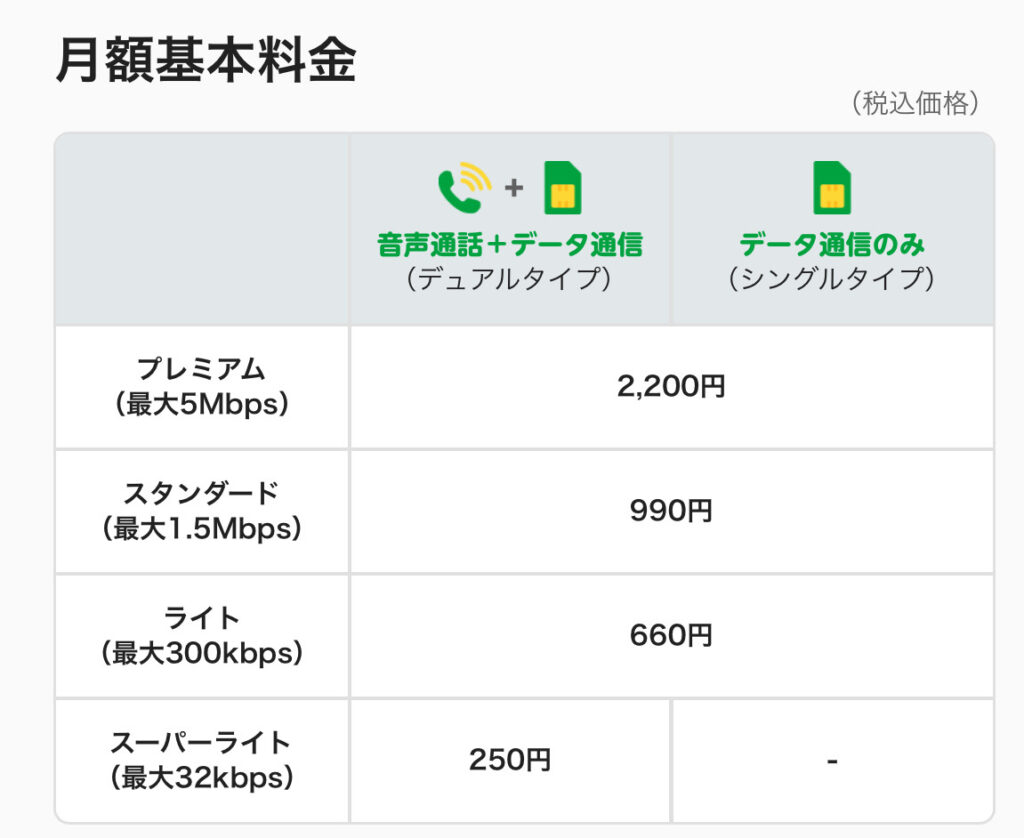Click the 250円 price cell
The height and width of the screenshot is (838, 1024).
(x=510, y=760)
